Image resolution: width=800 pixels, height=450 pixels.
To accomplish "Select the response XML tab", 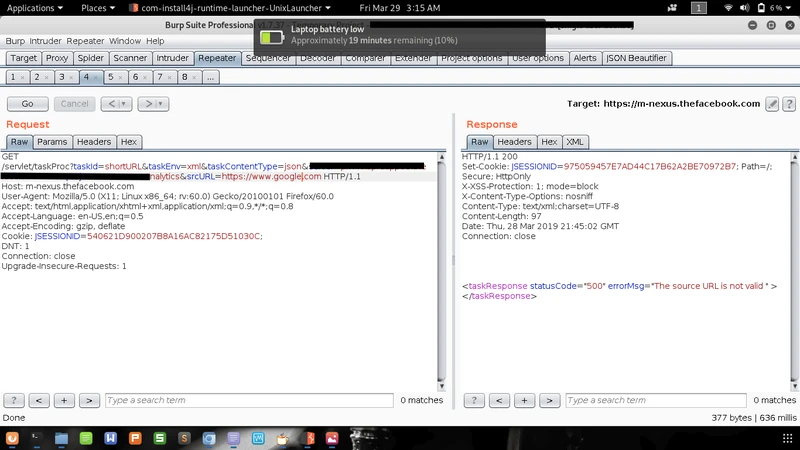I will pyautogui.click(x=574, y=142).
